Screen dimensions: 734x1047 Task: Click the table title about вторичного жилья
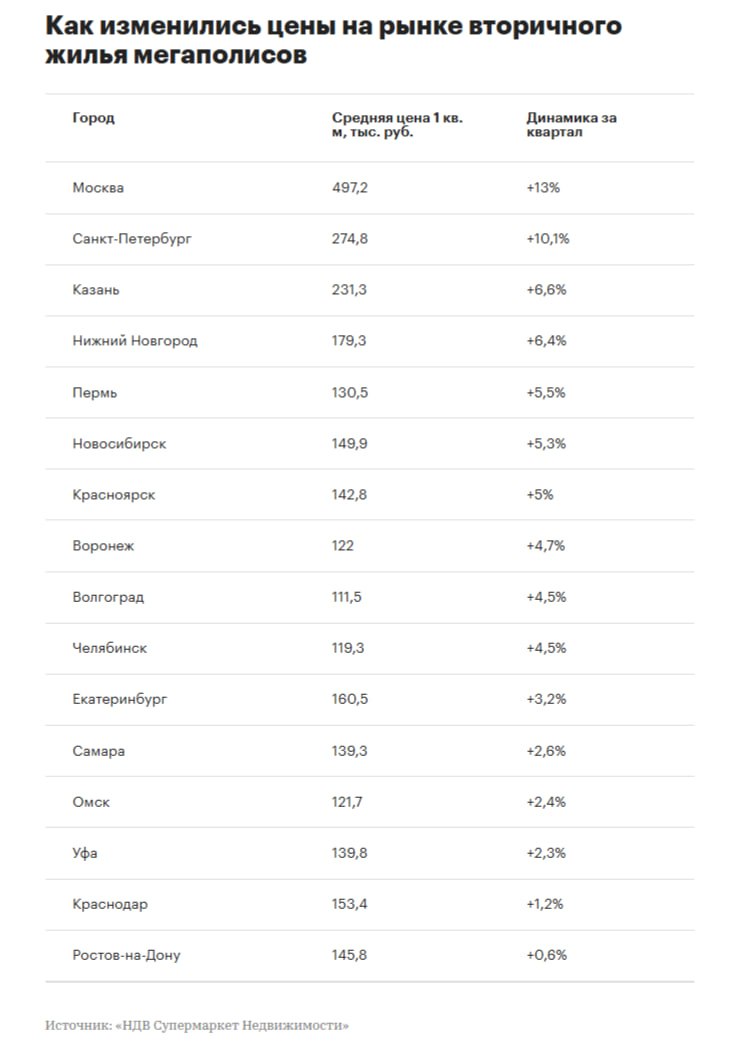coord(333,40)
